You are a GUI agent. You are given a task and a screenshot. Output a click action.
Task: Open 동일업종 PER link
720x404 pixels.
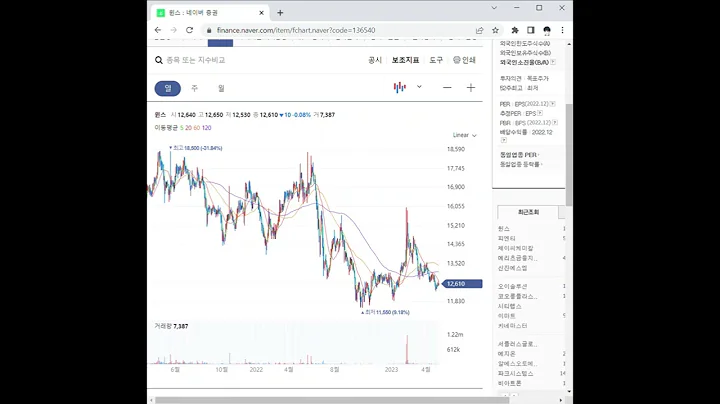[x=519, y=155]
